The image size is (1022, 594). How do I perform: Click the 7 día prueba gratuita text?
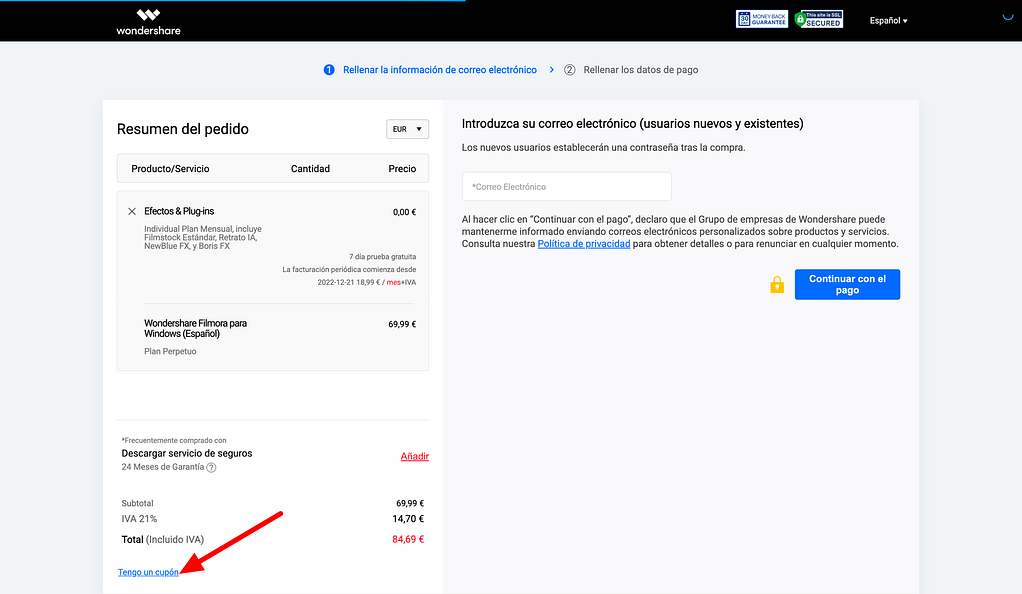point(382,257)
